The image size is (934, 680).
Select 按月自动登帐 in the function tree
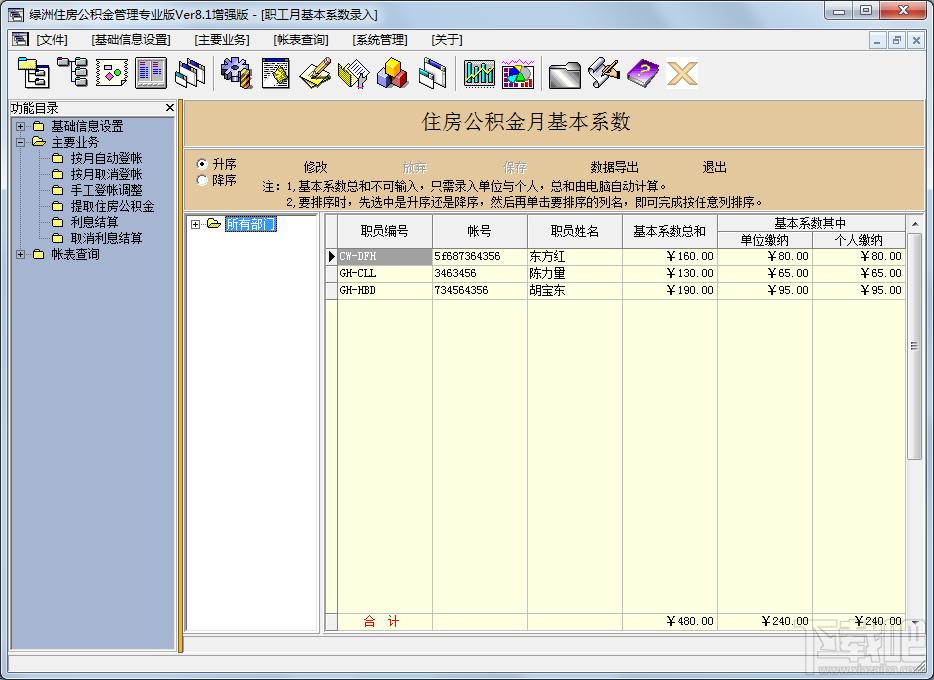point(106,158)
